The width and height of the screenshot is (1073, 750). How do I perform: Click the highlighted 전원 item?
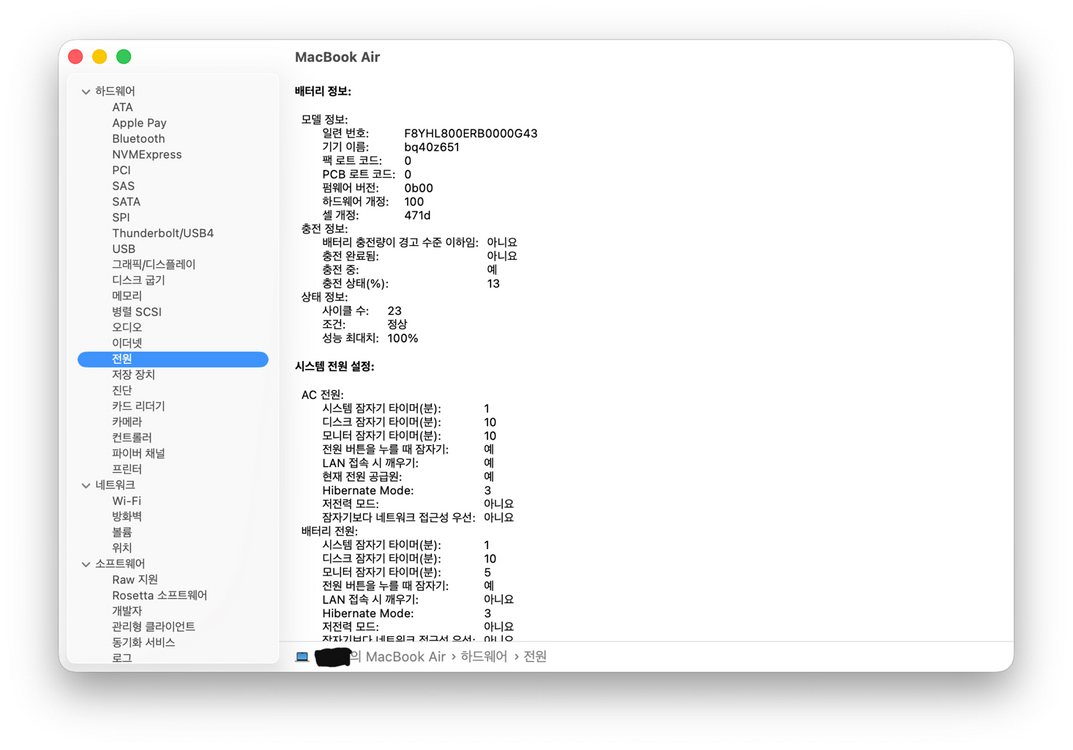click(172, 359)
